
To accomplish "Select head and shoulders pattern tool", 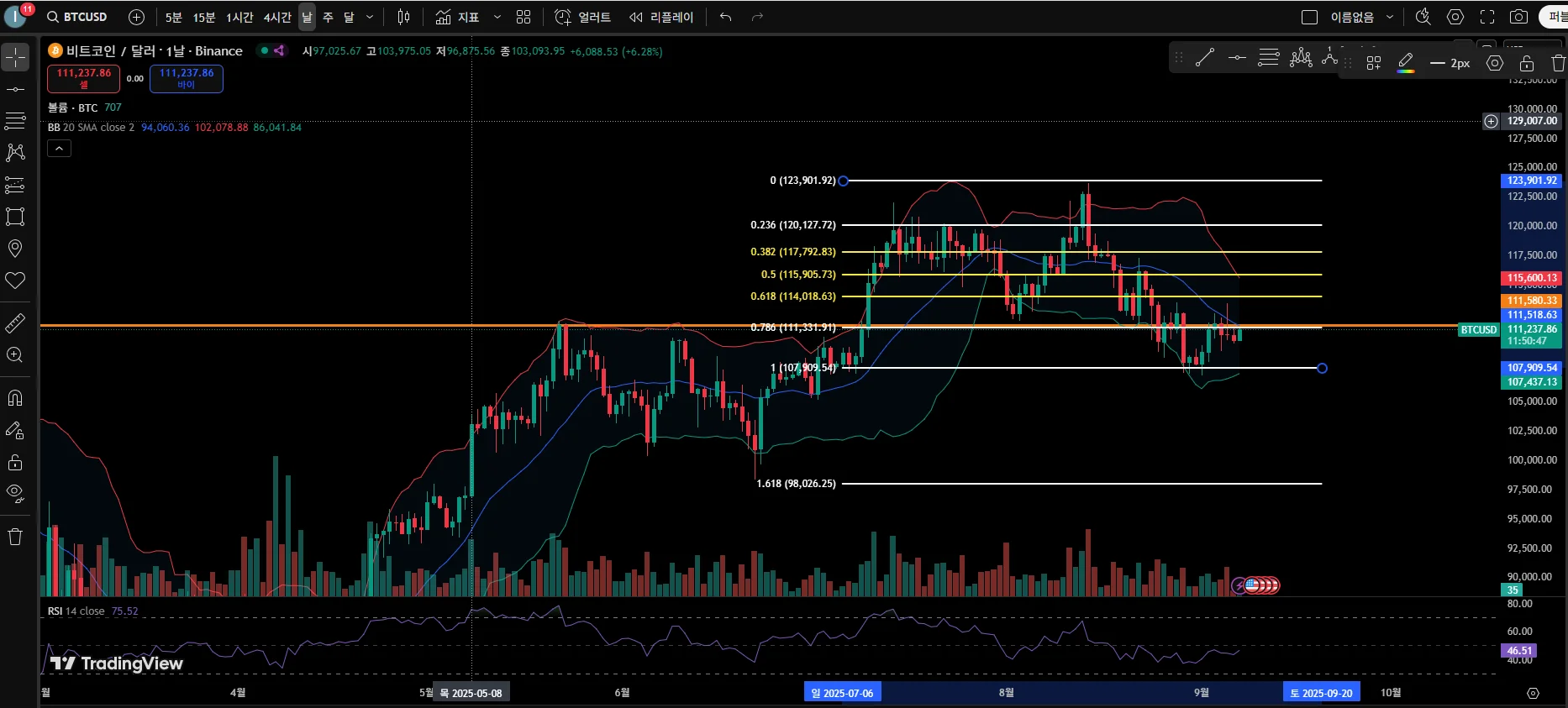I will coord(1301,57).
